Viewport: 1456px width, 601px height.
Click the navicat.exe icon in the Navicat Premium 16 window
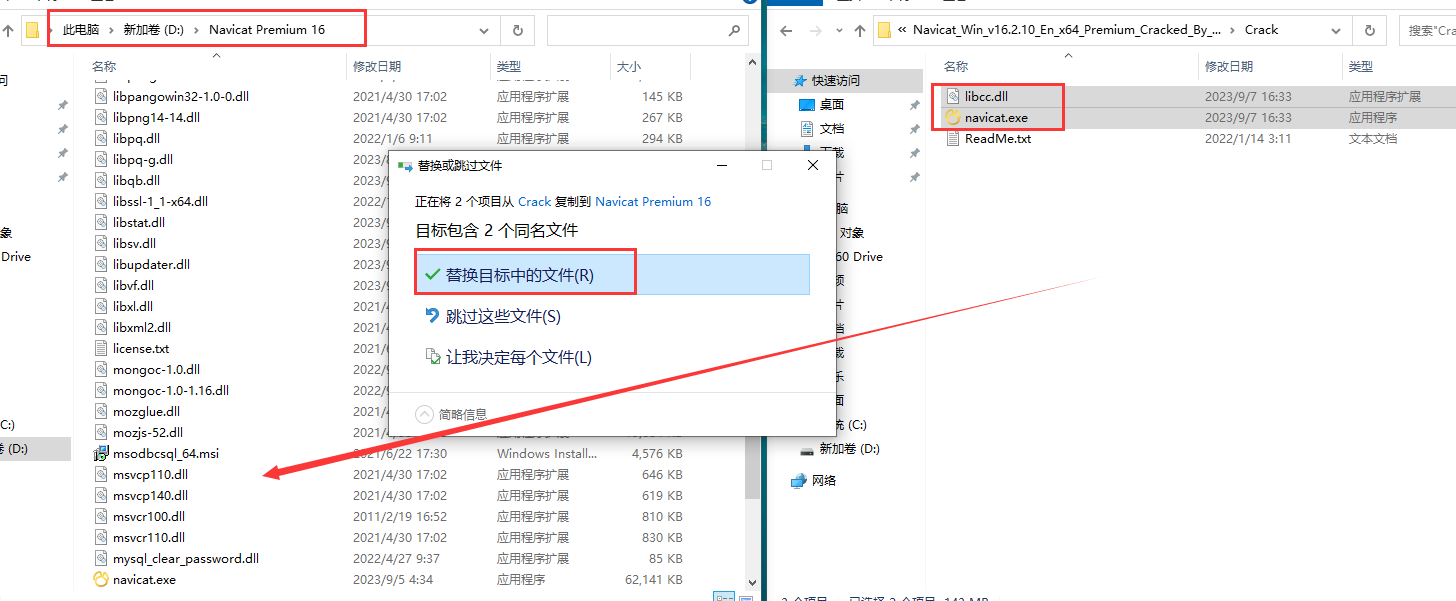click(x=101, y=579)
